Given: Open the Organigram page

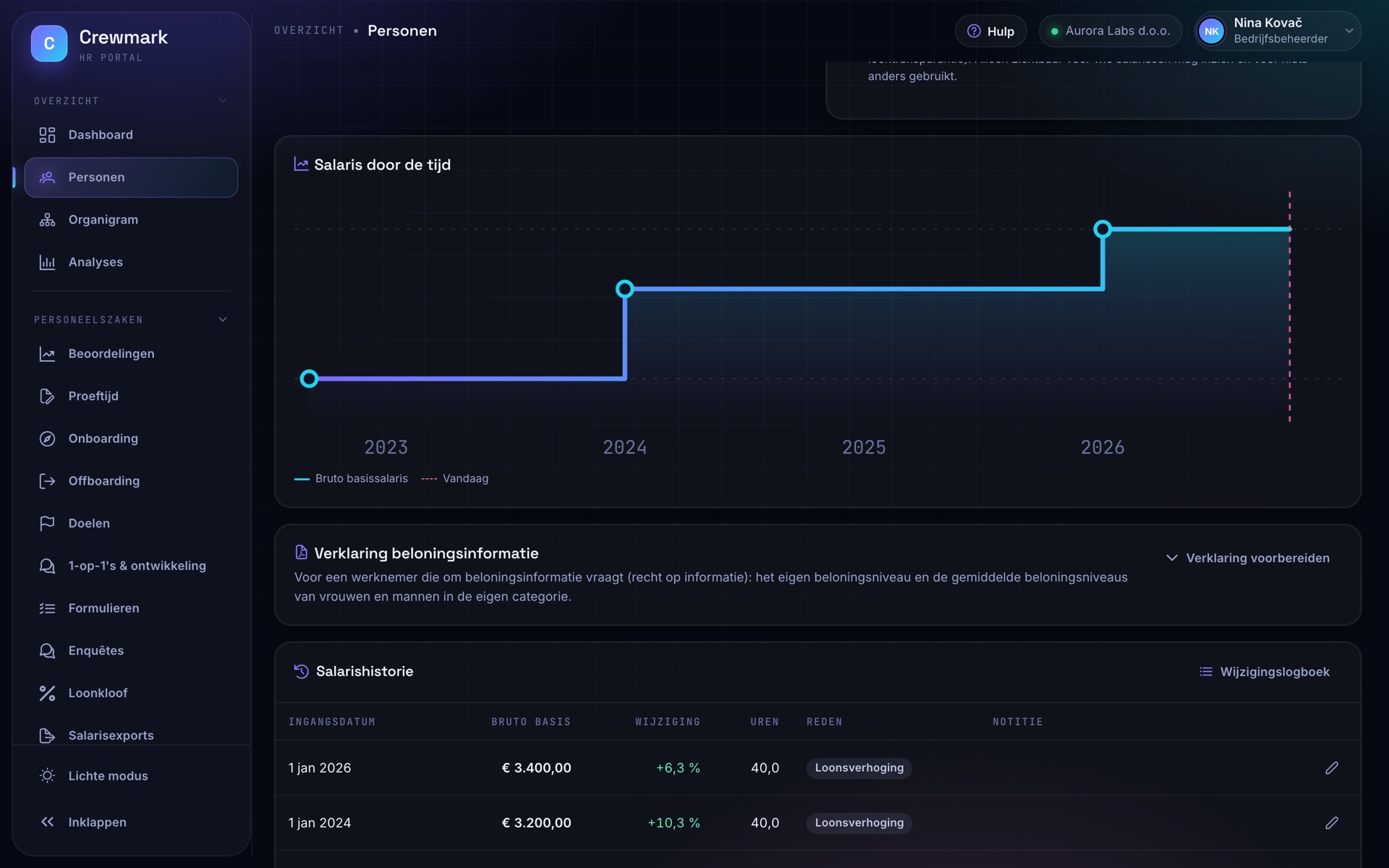Looking at the screenshot, I should (x=131, y=220).
